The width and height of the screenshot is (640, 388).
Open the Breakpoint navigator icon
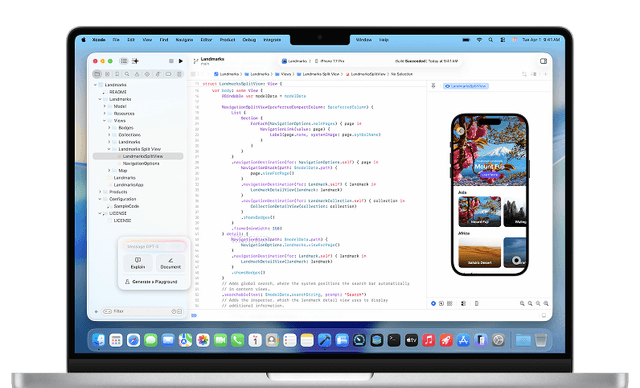(x=168, y=74)
